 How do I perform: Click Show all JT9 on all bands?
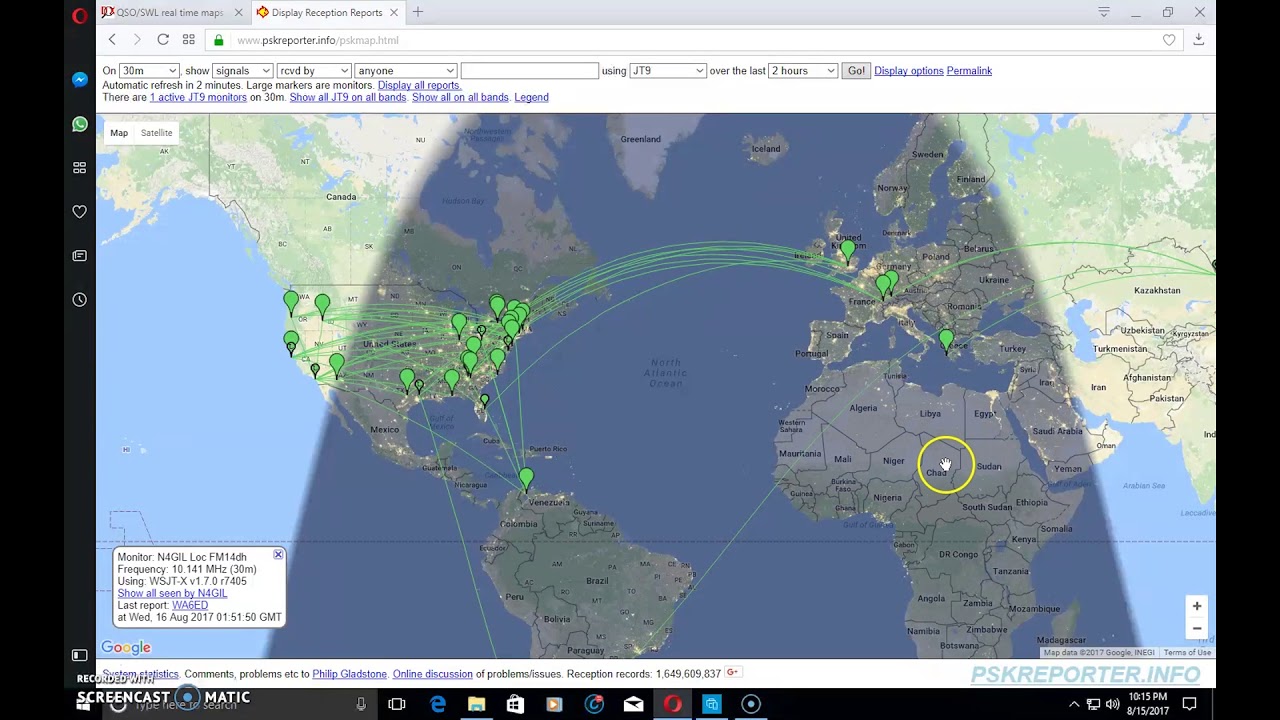(348, 97)
